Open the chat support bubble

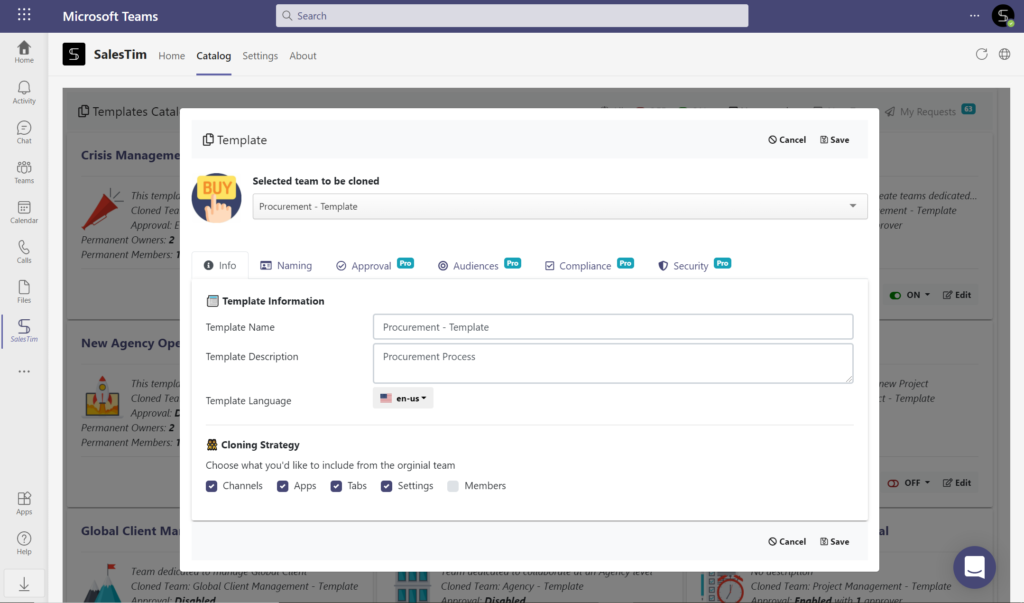tap(974, 567)
